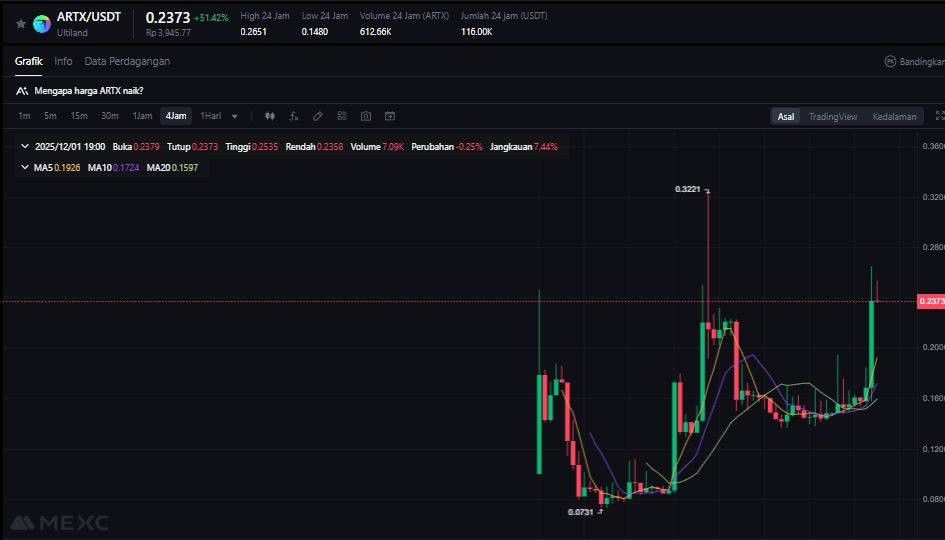The height and width of the screenshot is (540, 945).
Task: Open the candlestick chart style icon
Action: [269, 116]
